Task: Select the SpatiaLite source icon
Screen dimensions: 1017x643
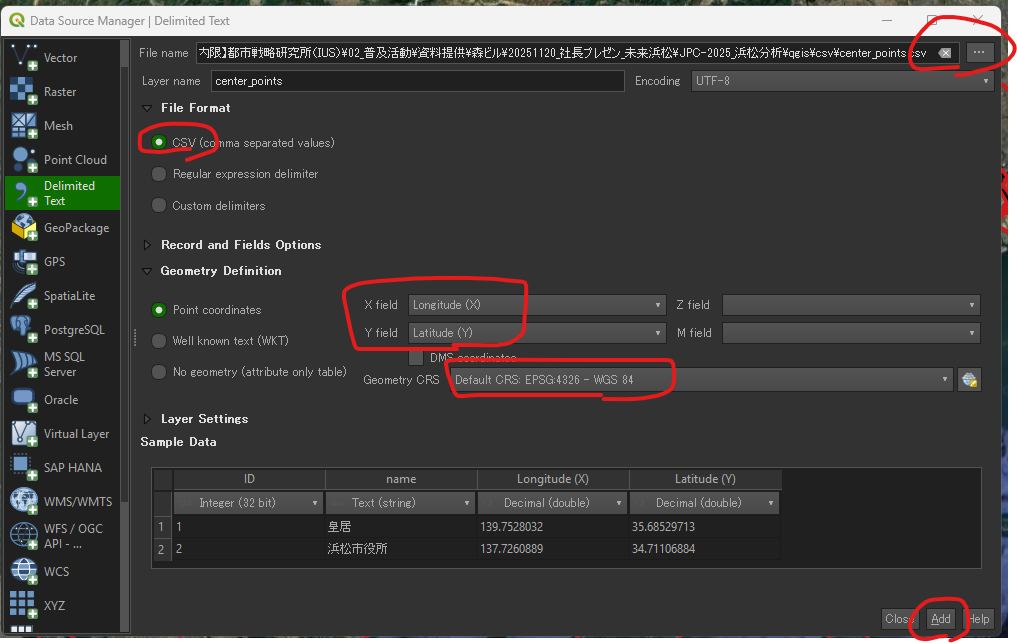Action: coord(25,296)
